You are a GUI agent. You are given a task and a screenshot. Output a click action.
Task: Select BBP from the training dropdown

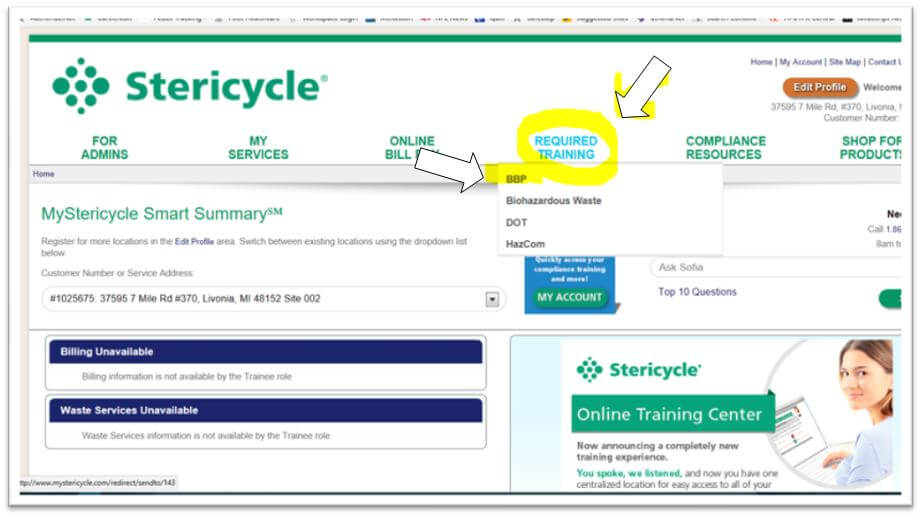coord(516,179)
